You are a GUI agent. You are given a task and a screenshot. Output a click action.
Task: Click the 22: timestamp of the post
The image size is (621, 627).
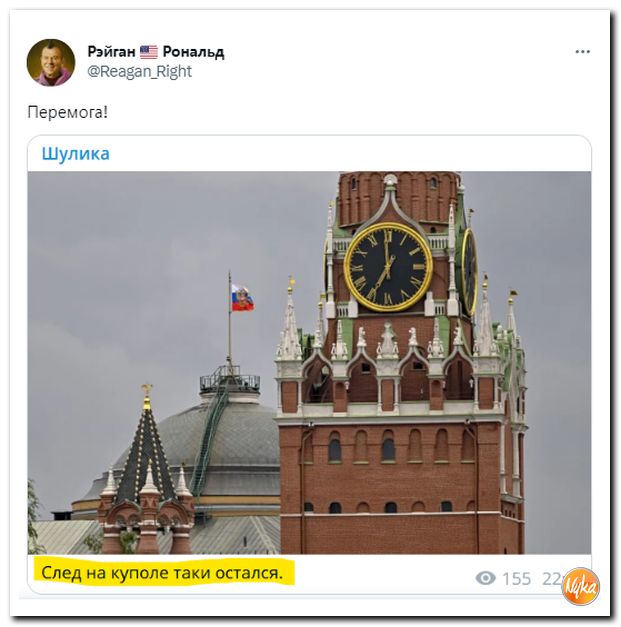[553, 579]
